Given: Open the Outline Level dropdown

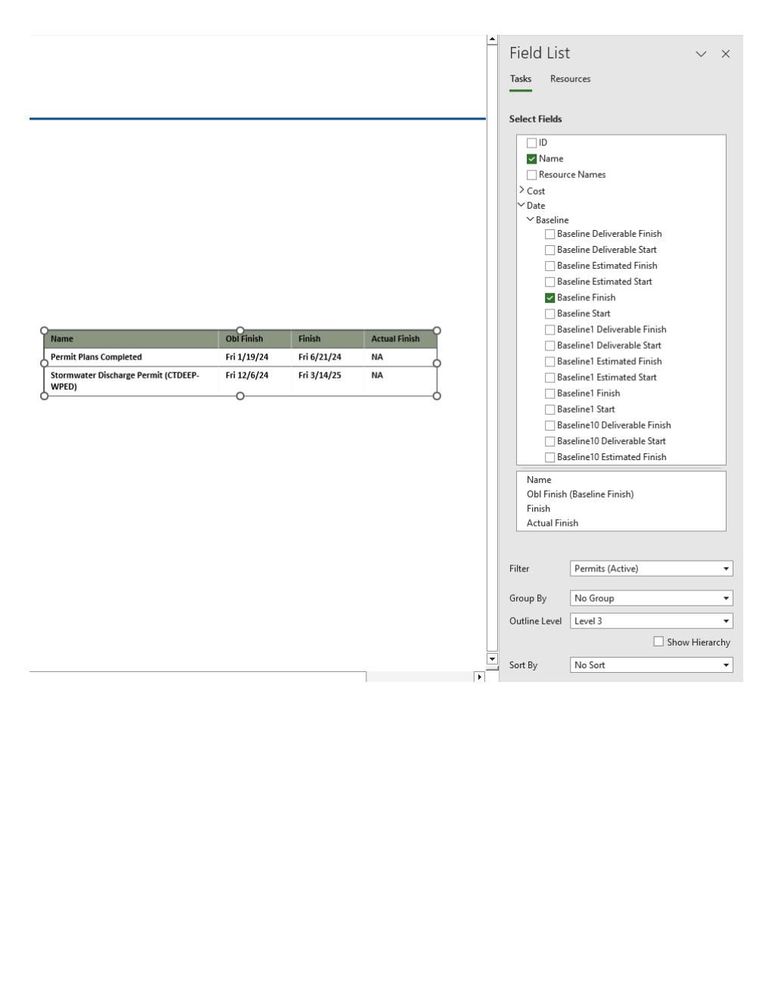Looking at the screenshot, I should 651,621.
